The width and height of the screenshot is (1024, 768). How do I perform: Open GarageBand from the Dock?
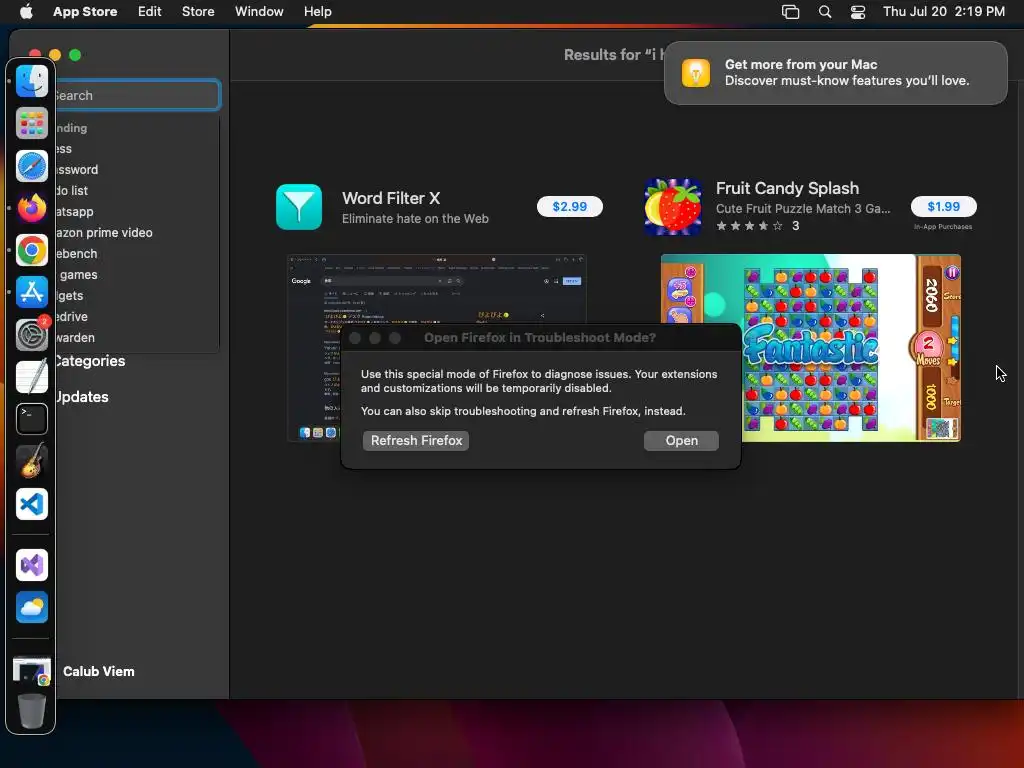coord(31,461)
